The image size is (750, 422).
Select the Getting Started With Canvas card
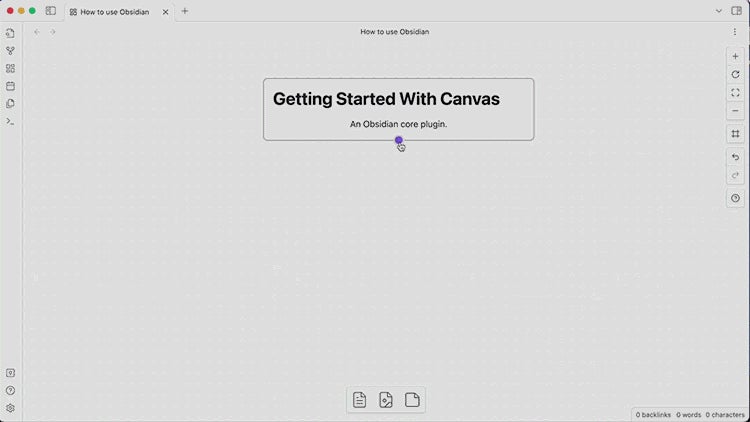398,109
